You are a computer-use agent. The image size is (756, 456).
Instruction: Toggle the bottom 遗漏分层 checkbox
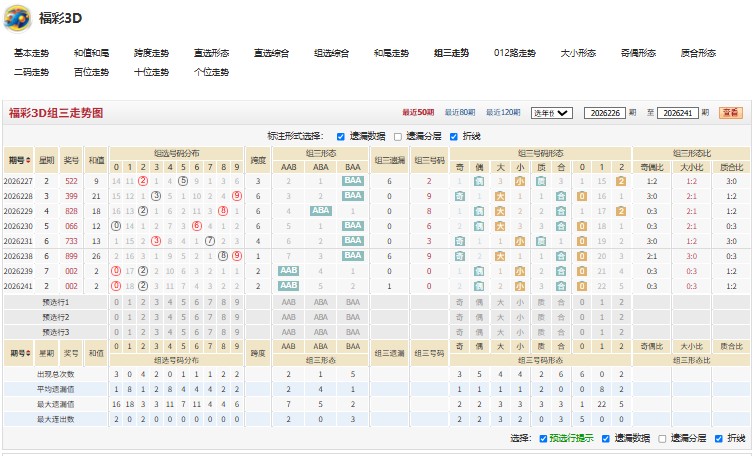[x=662, y=439]
